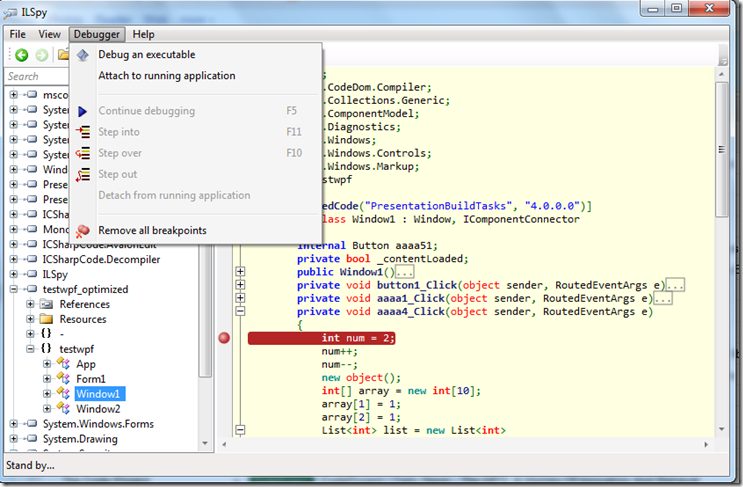The width and height of the screenshot is (743, 487).
Task: Click the red breakpoint marker in margin
Action: point(225,338)
